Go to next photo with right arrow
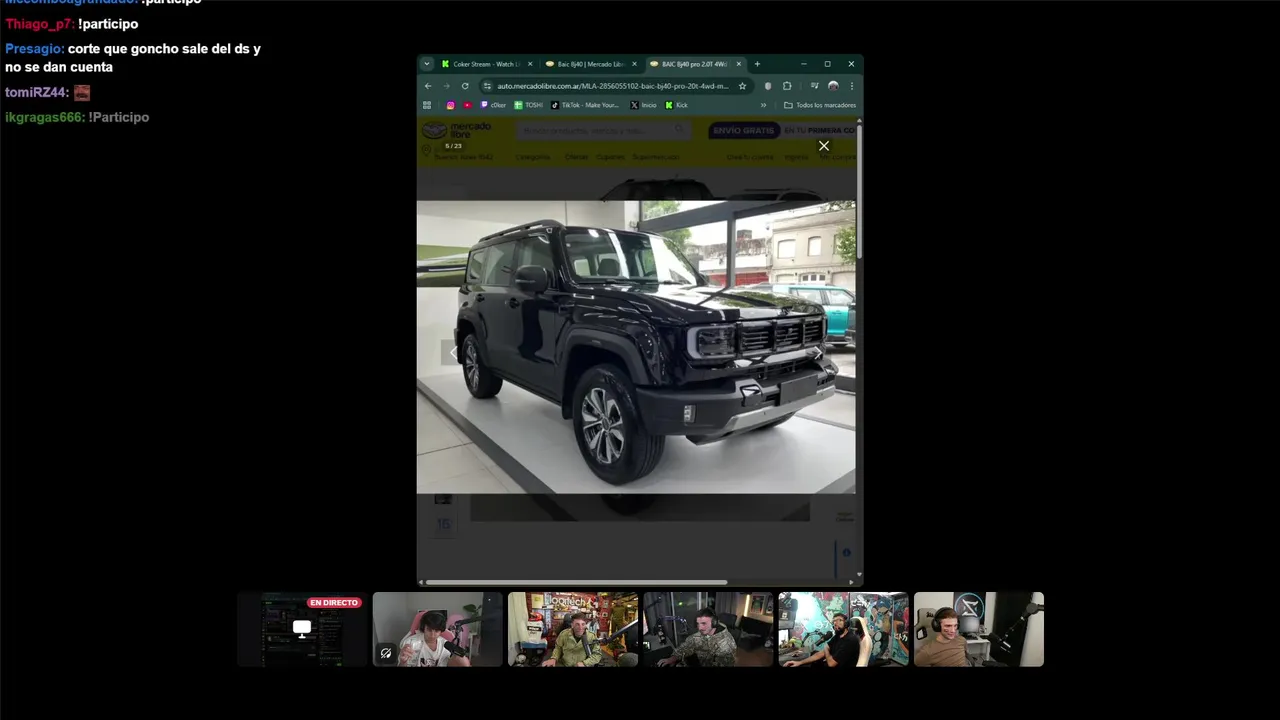Viewport: 1280px width, 720px height. (818, 352)
